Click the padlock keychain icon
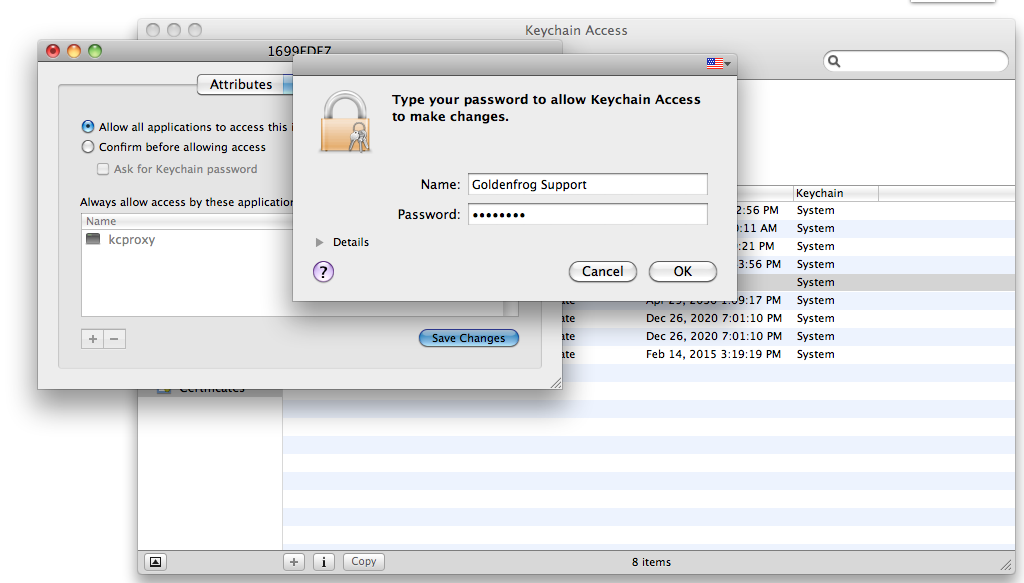The height and width of the screenshot is (583, 1024). point(345,122)
